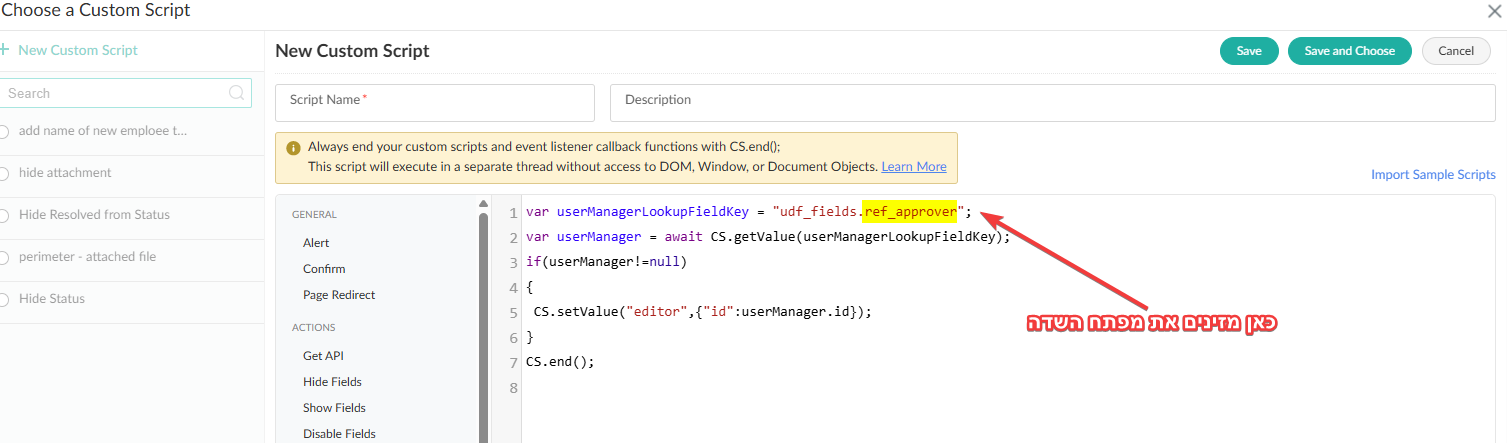
Task: Select the 'add name of new employee' script radio
Action: (x=4, y=131)
